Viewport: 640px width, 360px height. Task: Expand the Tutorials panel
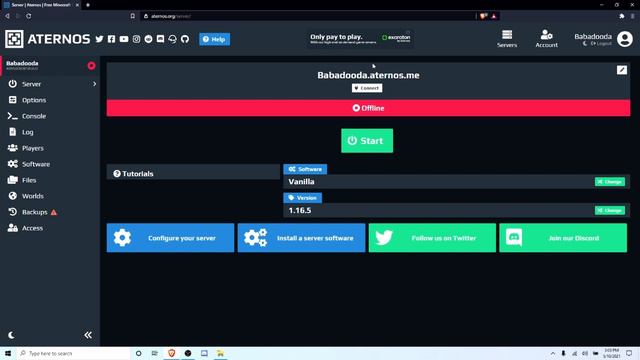pyautogui.click(x=193, y=173)
